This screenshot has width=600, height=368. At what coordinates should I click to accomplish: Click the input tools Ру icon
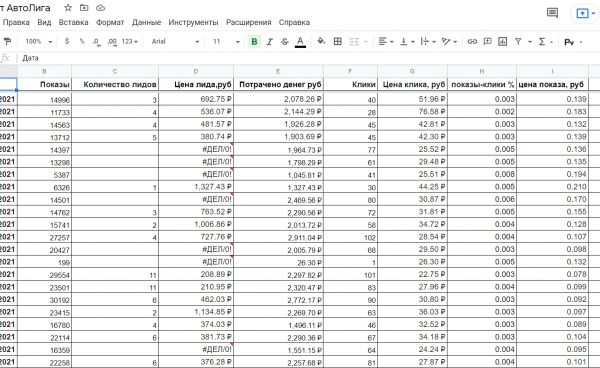(569, 42)
